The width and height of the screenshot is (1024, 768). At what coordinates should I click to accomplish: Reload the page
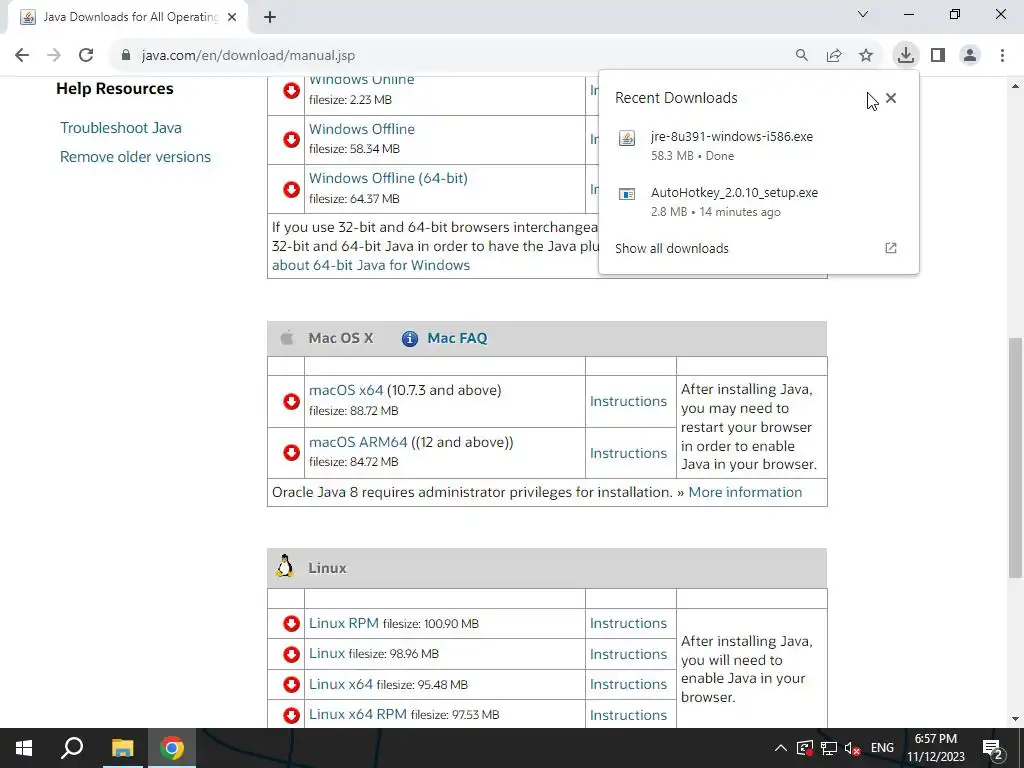click(x=86, y=56)
